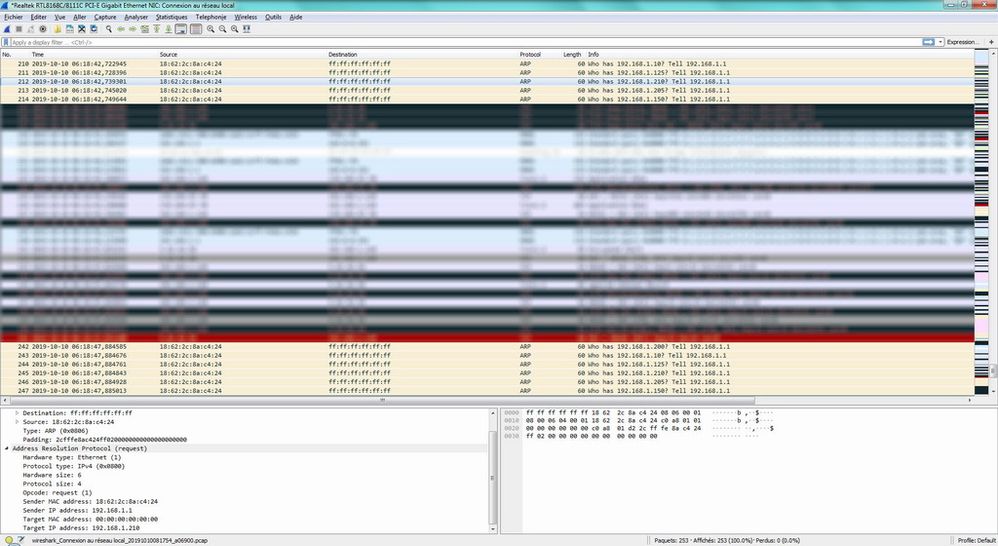Open the Expression... filter builder
This screenshot has width=998, height=546.
click(962, 42)
